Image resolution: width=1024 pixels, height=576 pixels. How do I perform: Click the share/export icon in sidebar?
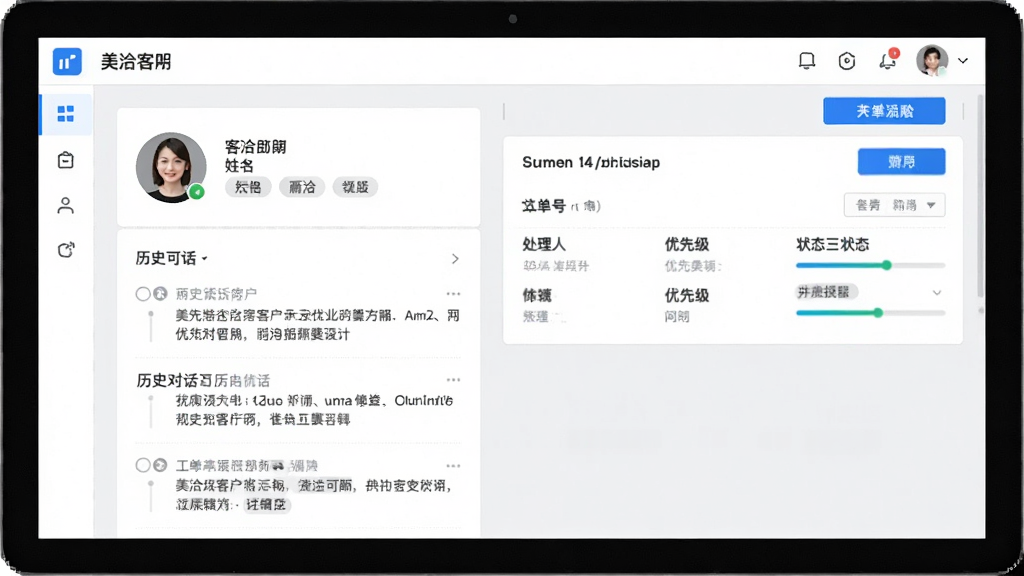66,250
